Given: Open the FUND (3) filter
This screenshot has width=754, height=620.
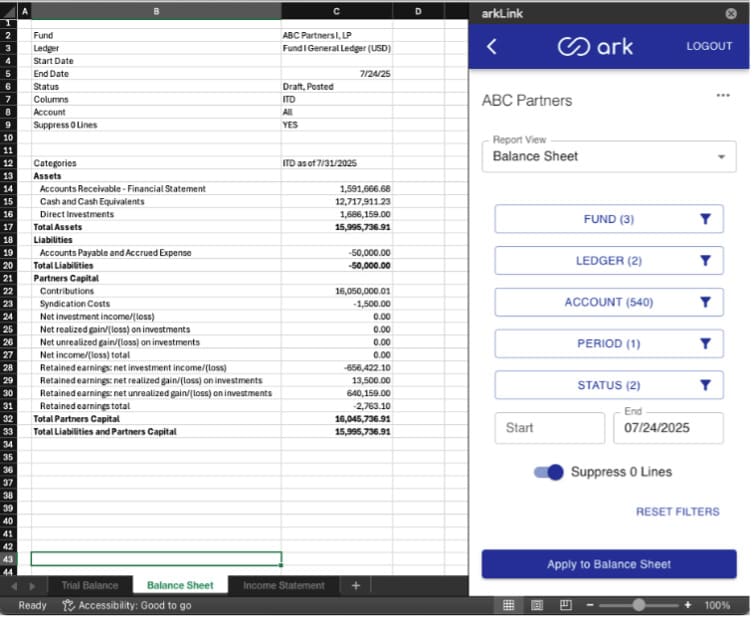Looking at the screenshot, I should [x=609, y=219].
